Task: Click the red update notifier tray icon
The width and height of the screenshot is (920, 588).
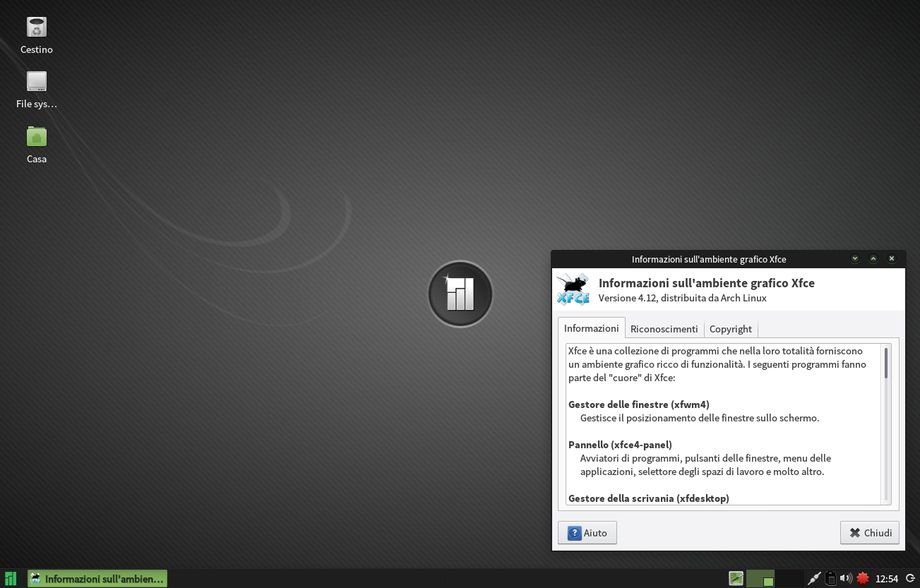Action: click(x=862, y=578)
